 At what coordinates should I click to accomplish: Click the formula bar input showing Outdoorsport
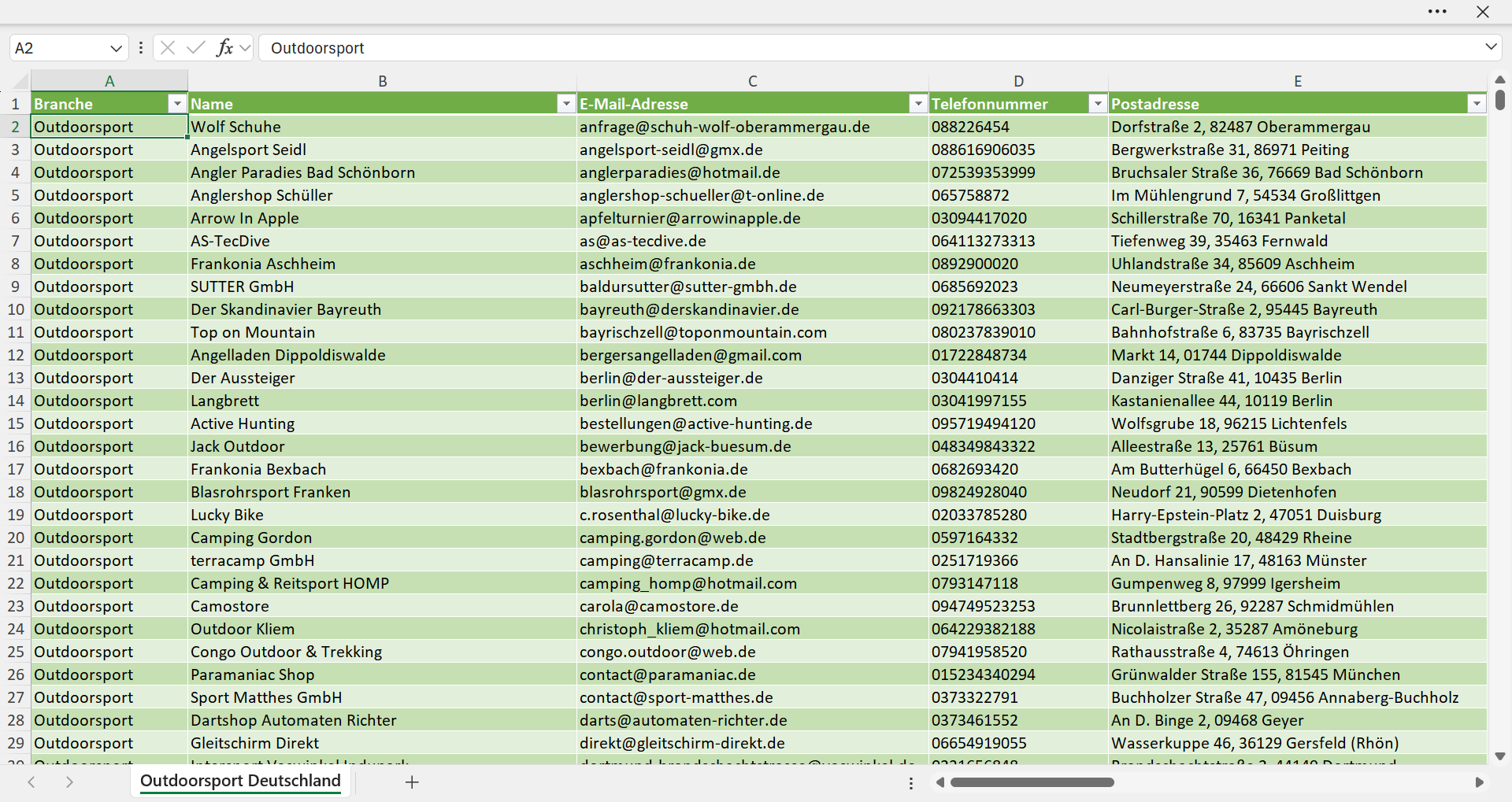tap(870, 48)
